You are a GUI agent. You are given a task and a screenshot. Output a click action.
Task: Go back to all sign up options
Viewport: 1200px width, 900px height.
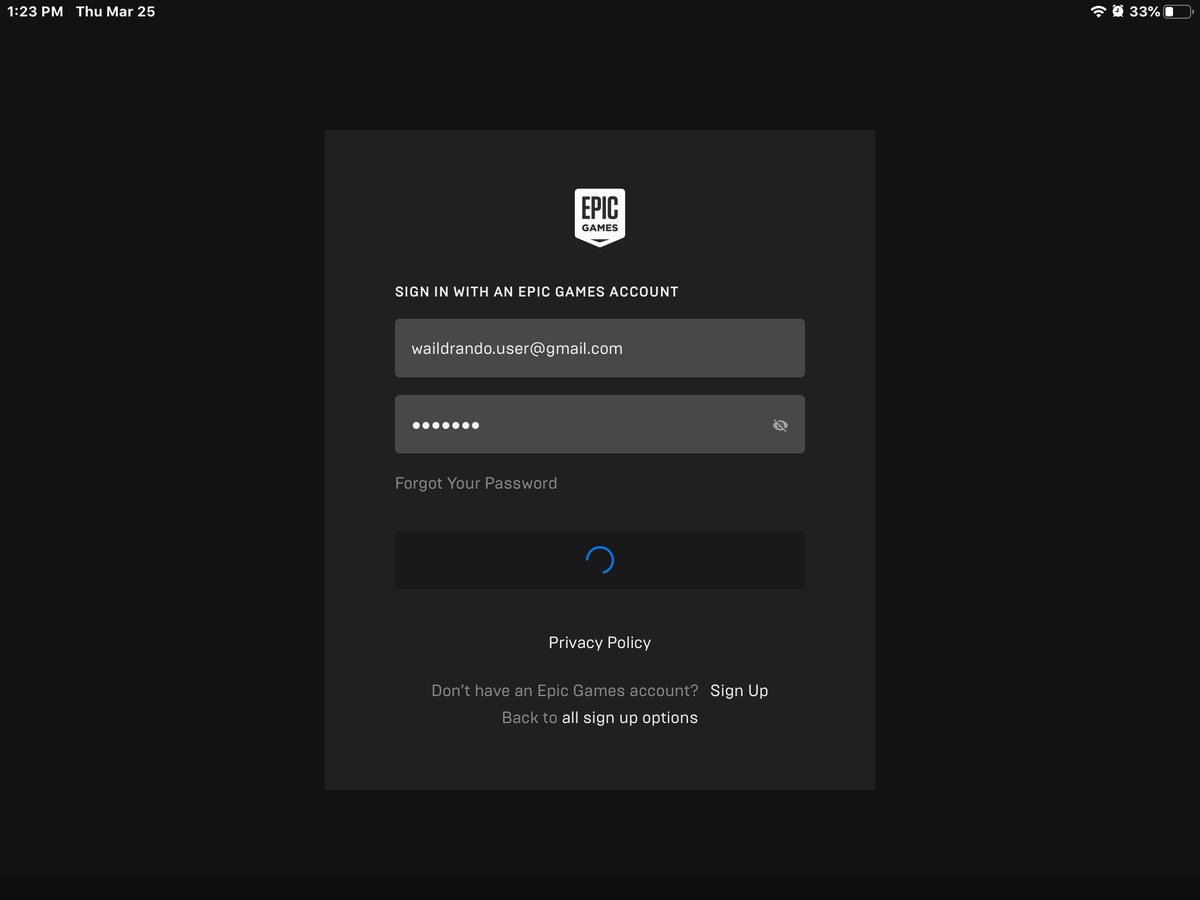tap(630, 718)
